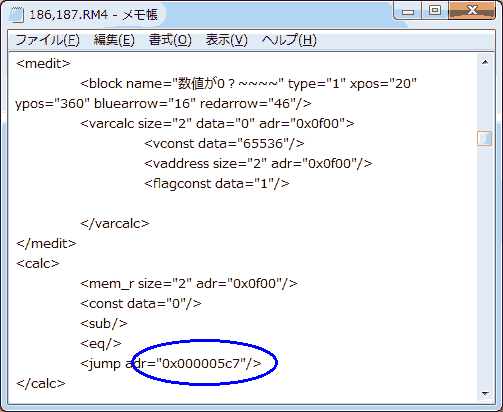The width and height of the screenshot is (503, 412).
Task: Open the 編集(E) menu
Action: coord(114,40)
